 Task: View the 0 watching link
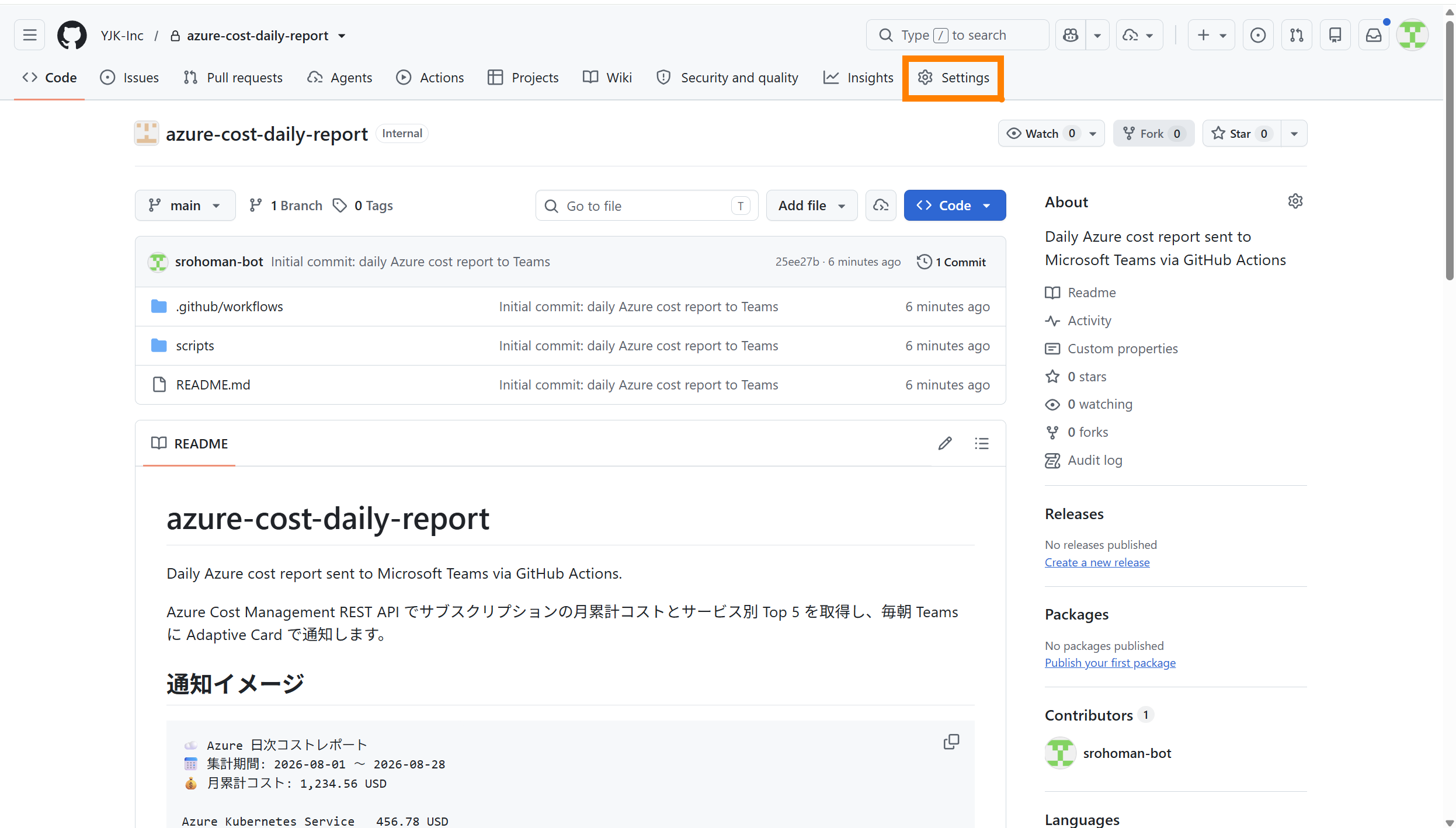tap(1089, 404)
